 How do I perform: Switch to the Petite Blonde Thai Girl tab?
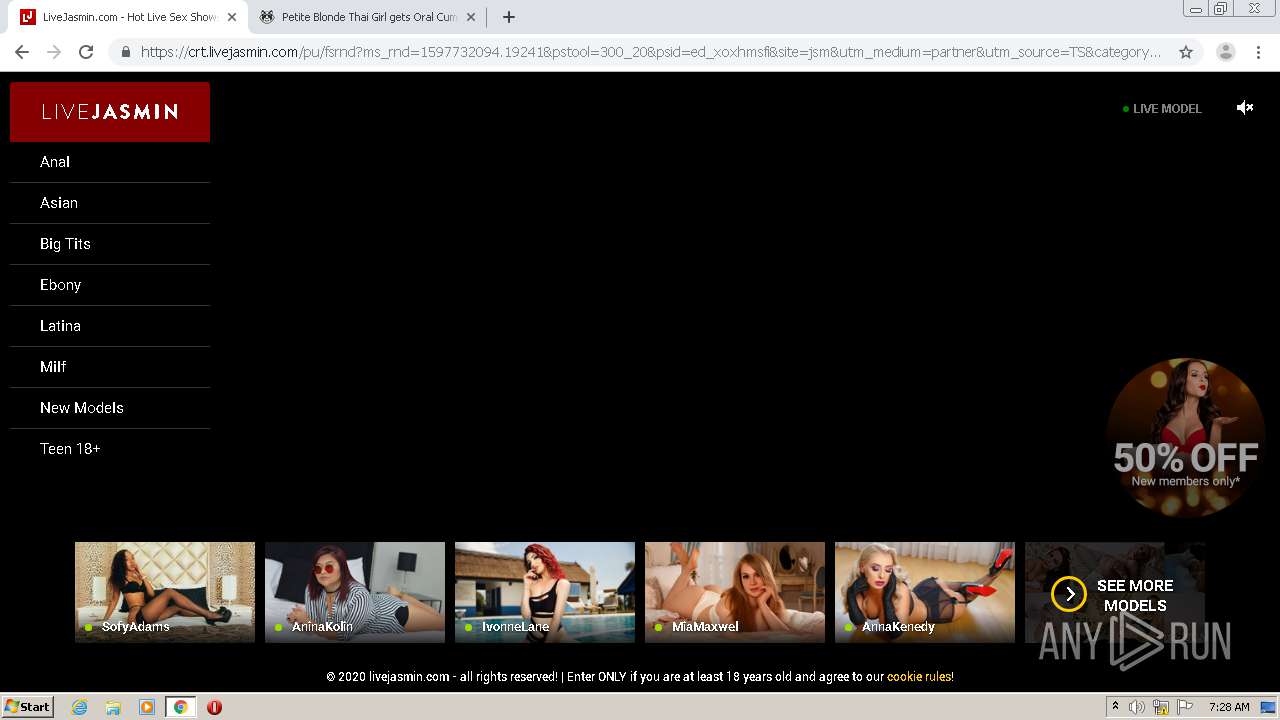[366, 17]
